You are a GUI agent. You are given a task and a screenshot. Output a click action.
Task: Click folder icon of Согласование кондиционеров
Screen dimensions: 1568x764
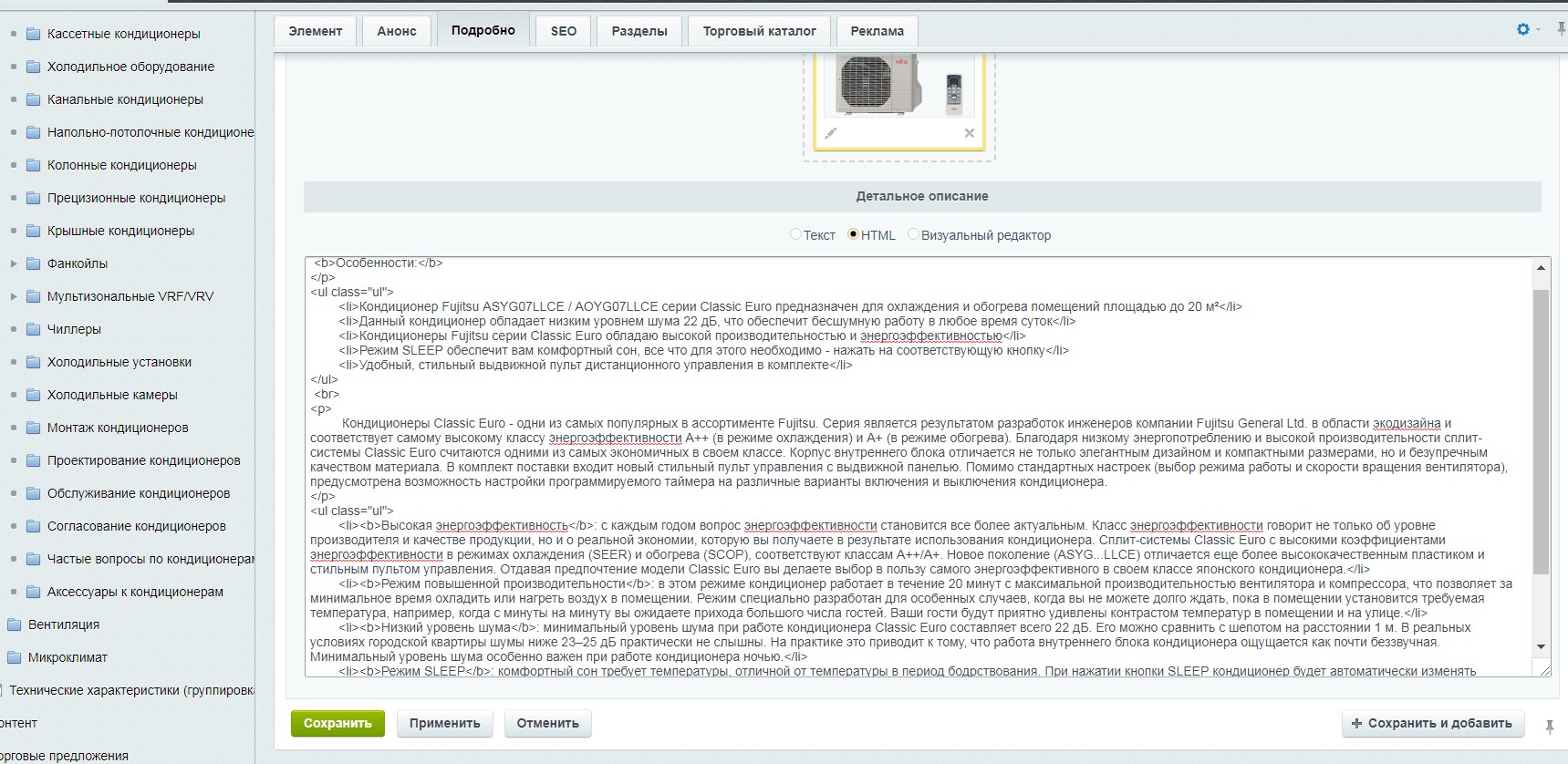tap(34, 526)
